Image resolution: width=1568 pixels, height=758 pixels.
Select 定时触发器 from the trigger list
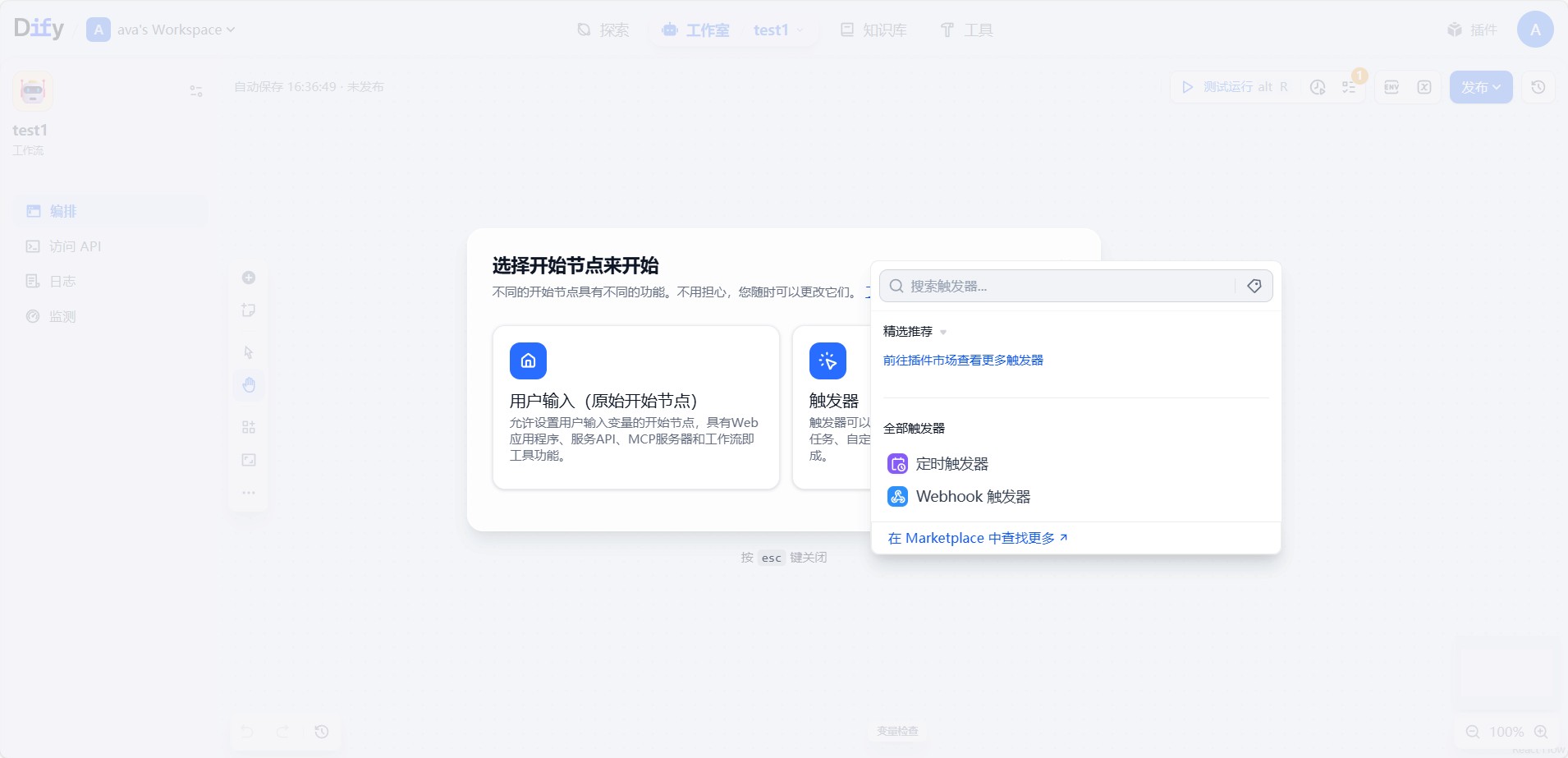[x=1075, y=464]
